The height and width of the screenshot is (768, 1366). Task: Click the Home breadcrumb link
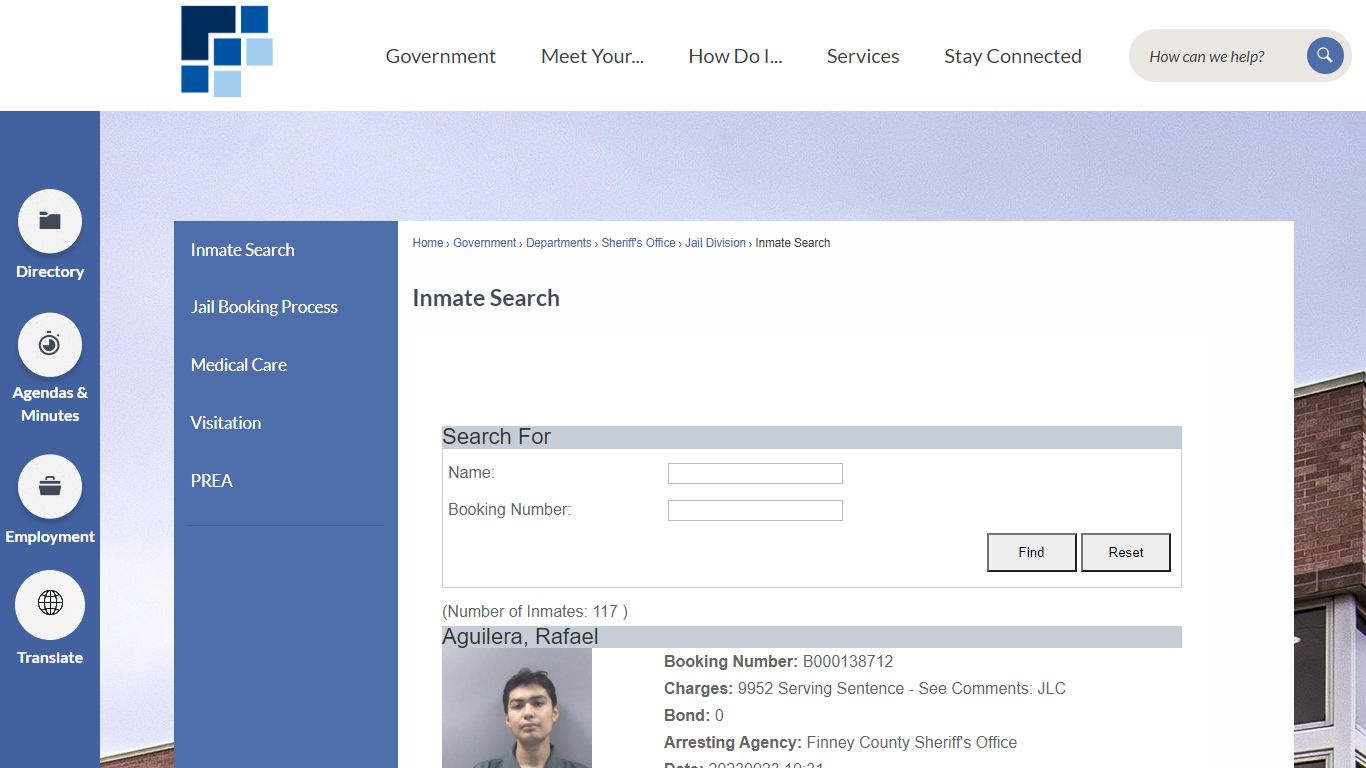point(428,243)
